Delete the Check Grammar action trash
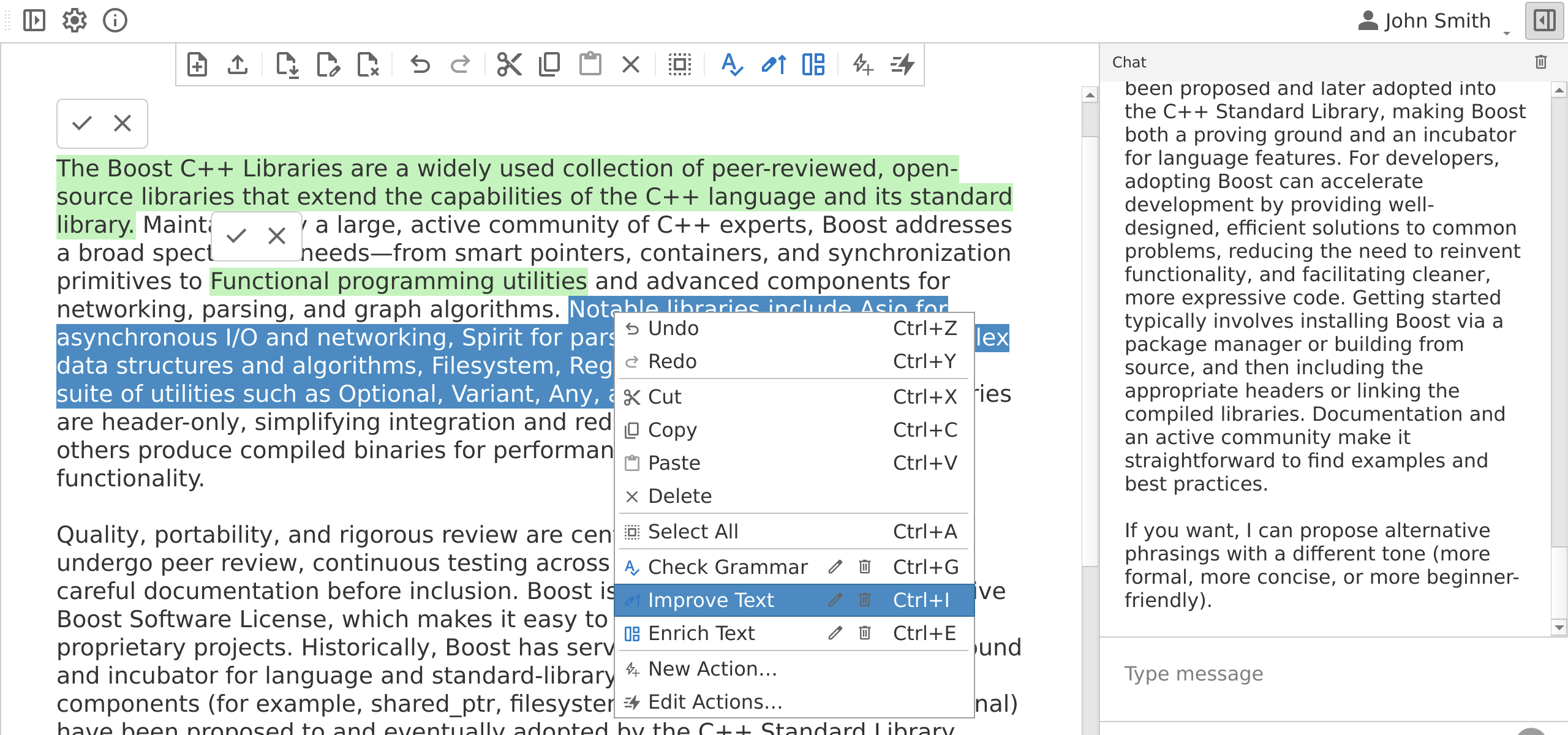This screenshot has width=1568, height=735. point(864,567)
